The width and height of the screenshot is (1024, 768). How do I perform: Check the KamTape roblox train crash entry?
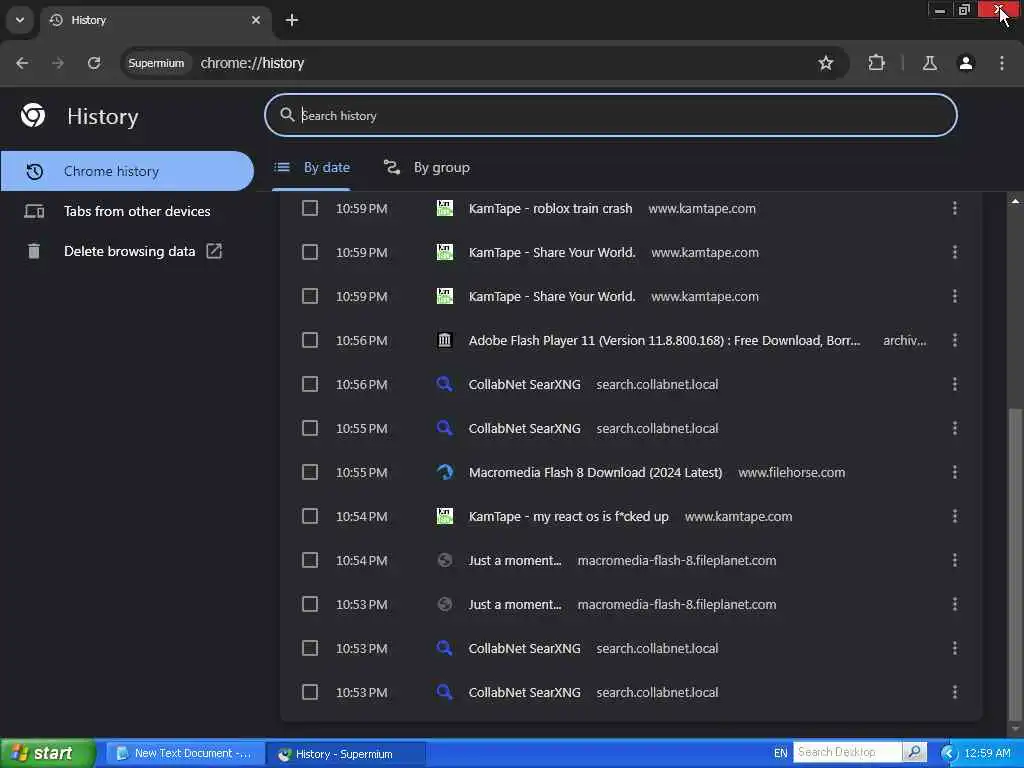tap(310, 208)
